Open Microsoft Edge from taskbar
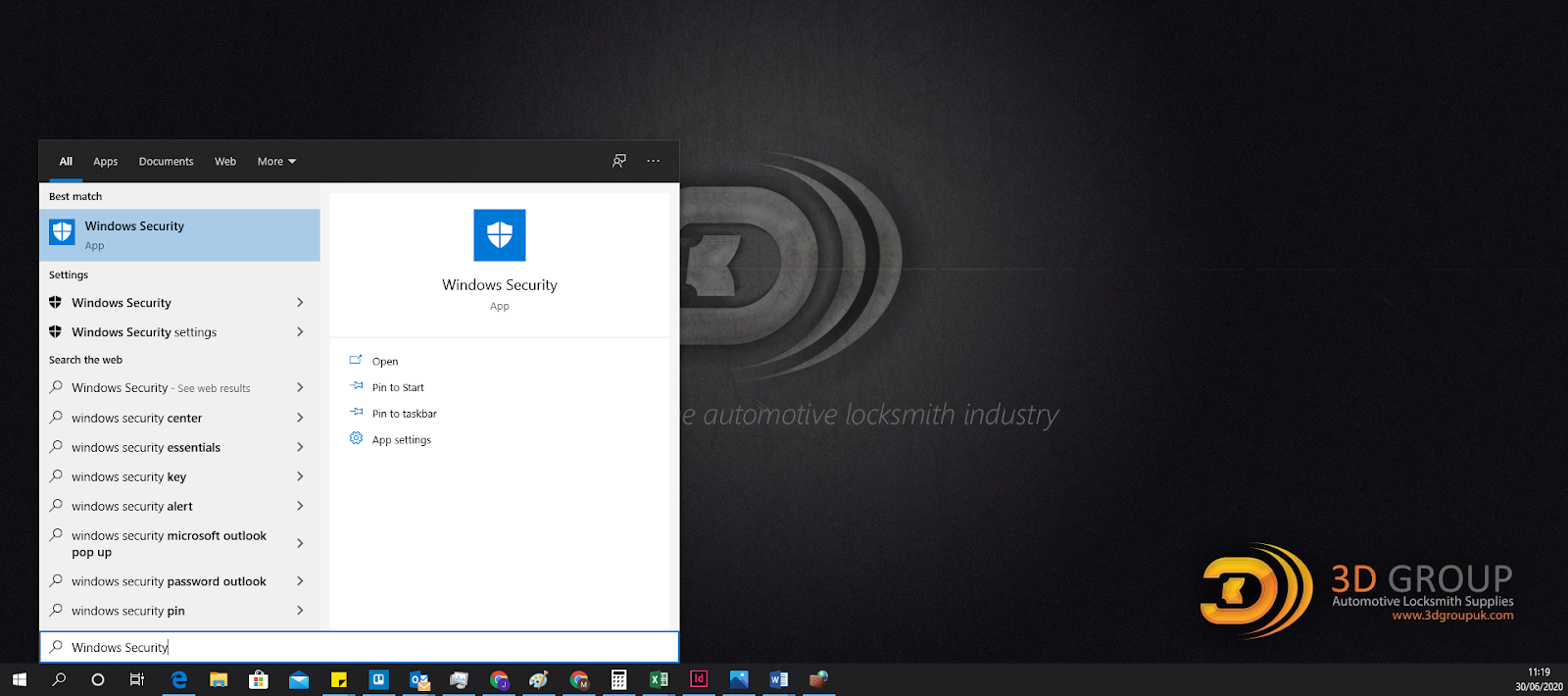 pyautogui.click(x=178, y=679)
